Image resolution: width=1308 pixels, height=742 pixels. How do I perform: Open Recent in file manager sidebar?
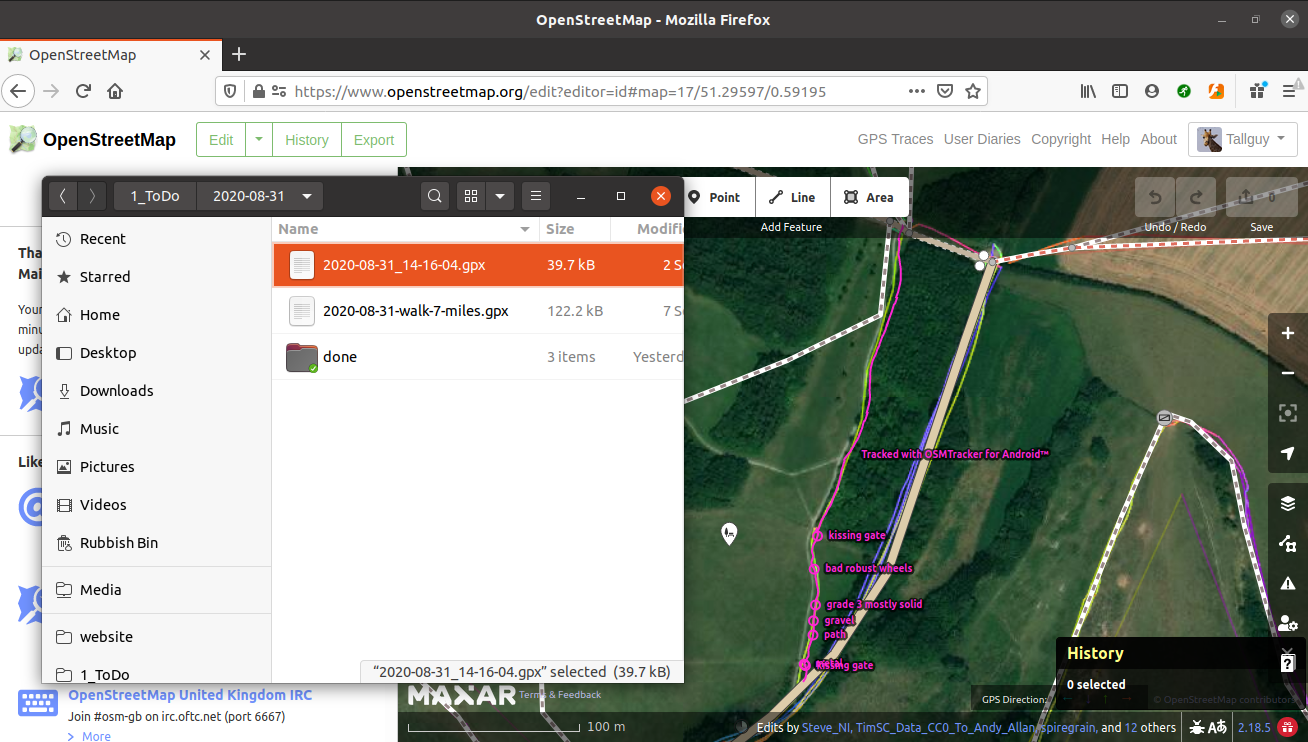click(157, 239)
